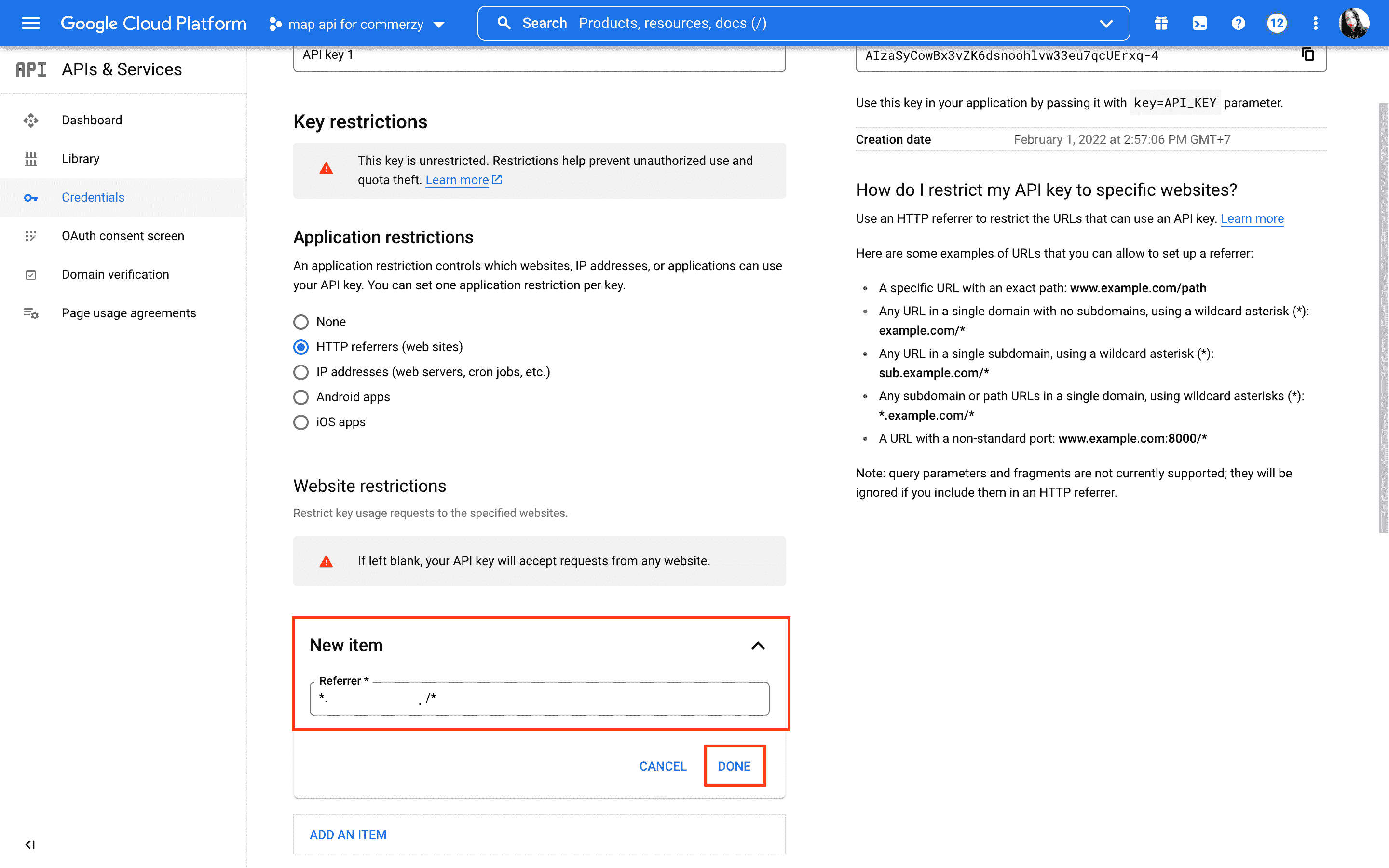1389x868 pixels.
Task: Click the OAuth consent screen icon
Action: click(31, 236)
